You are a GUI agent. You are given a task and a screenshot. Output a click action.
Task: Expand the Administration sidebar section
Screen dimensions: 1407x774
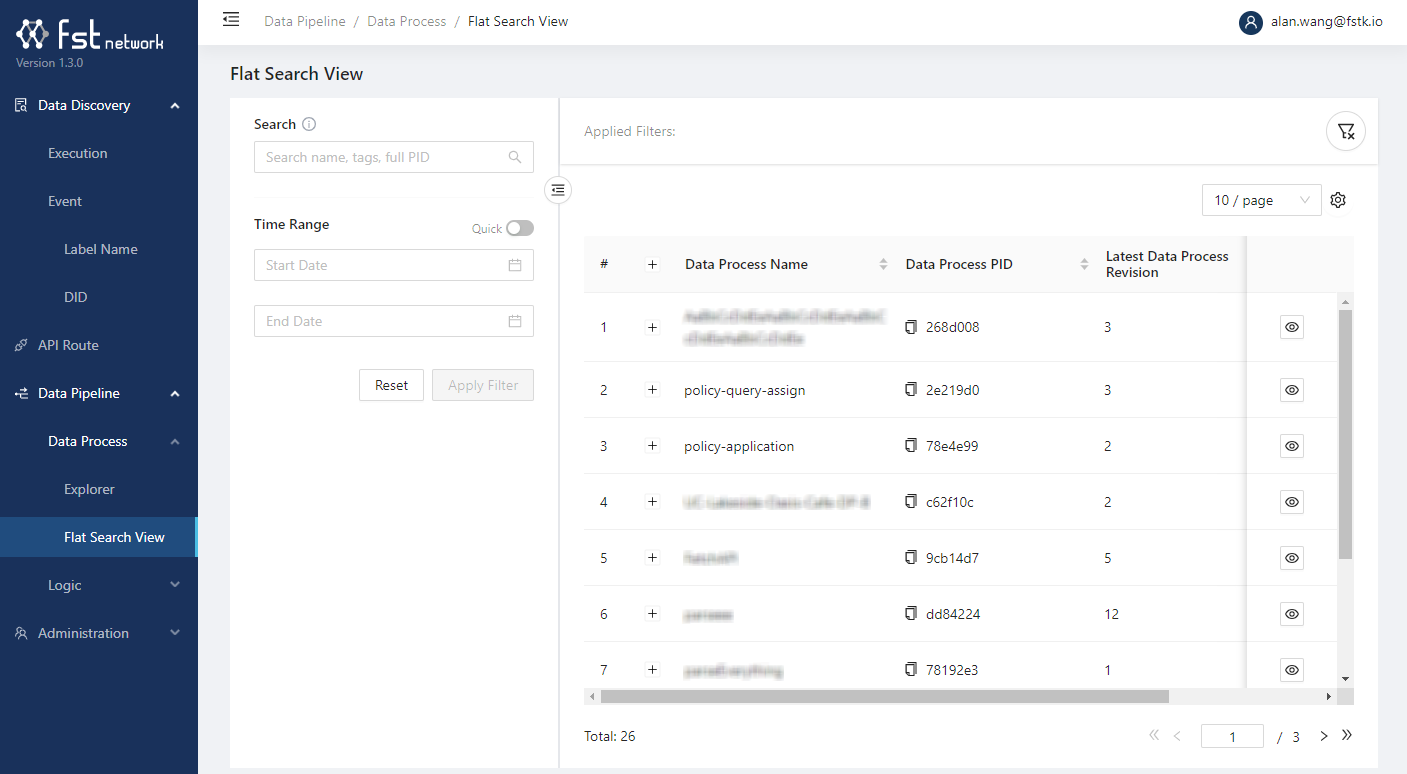pos(99,633)
